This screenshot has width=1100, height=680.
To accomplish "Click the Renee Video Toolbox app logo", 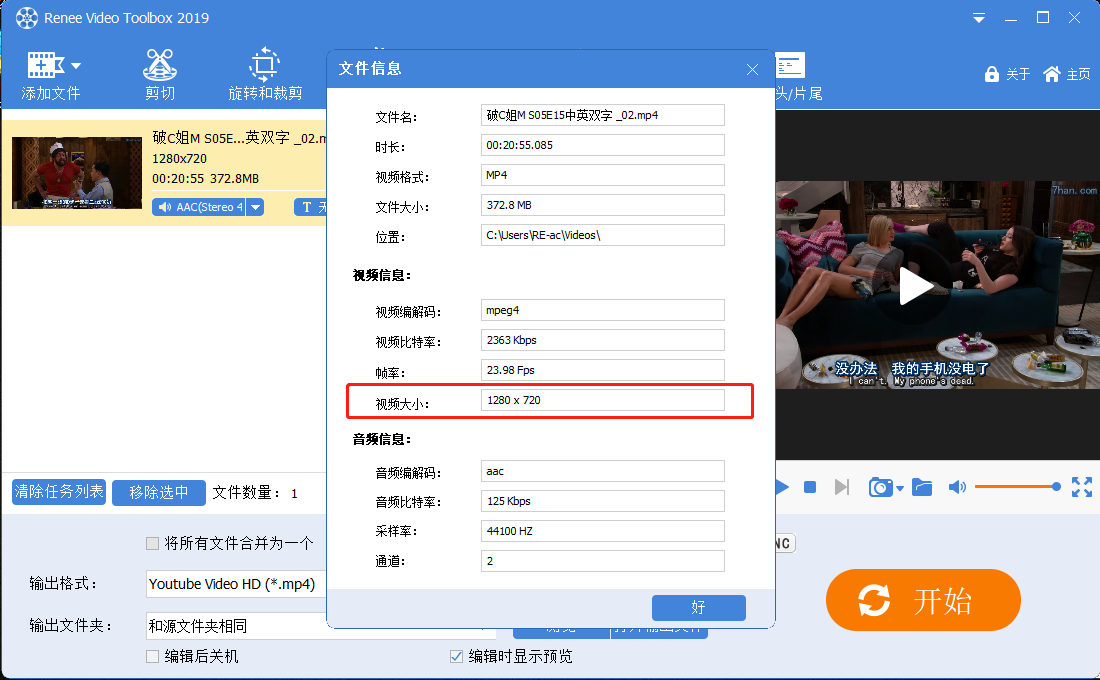I will click(27, 18).
